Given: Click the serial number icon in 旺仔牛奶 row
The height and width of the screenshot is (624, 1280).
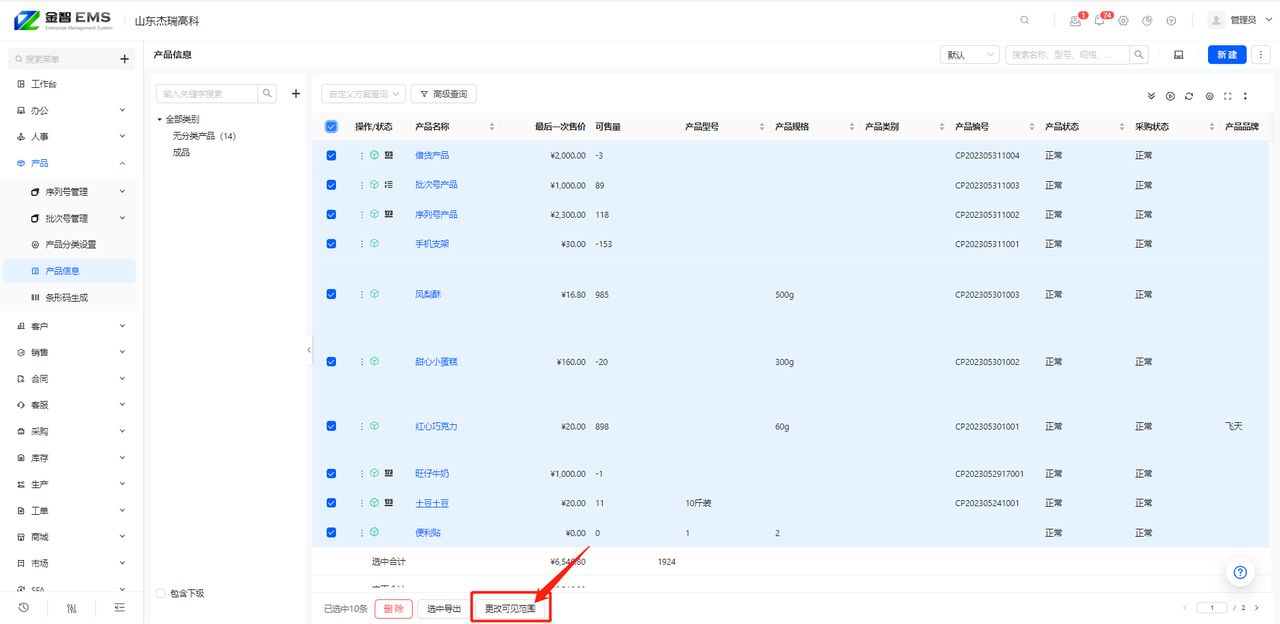Looking at the screenshot, I should pos(389,473).
